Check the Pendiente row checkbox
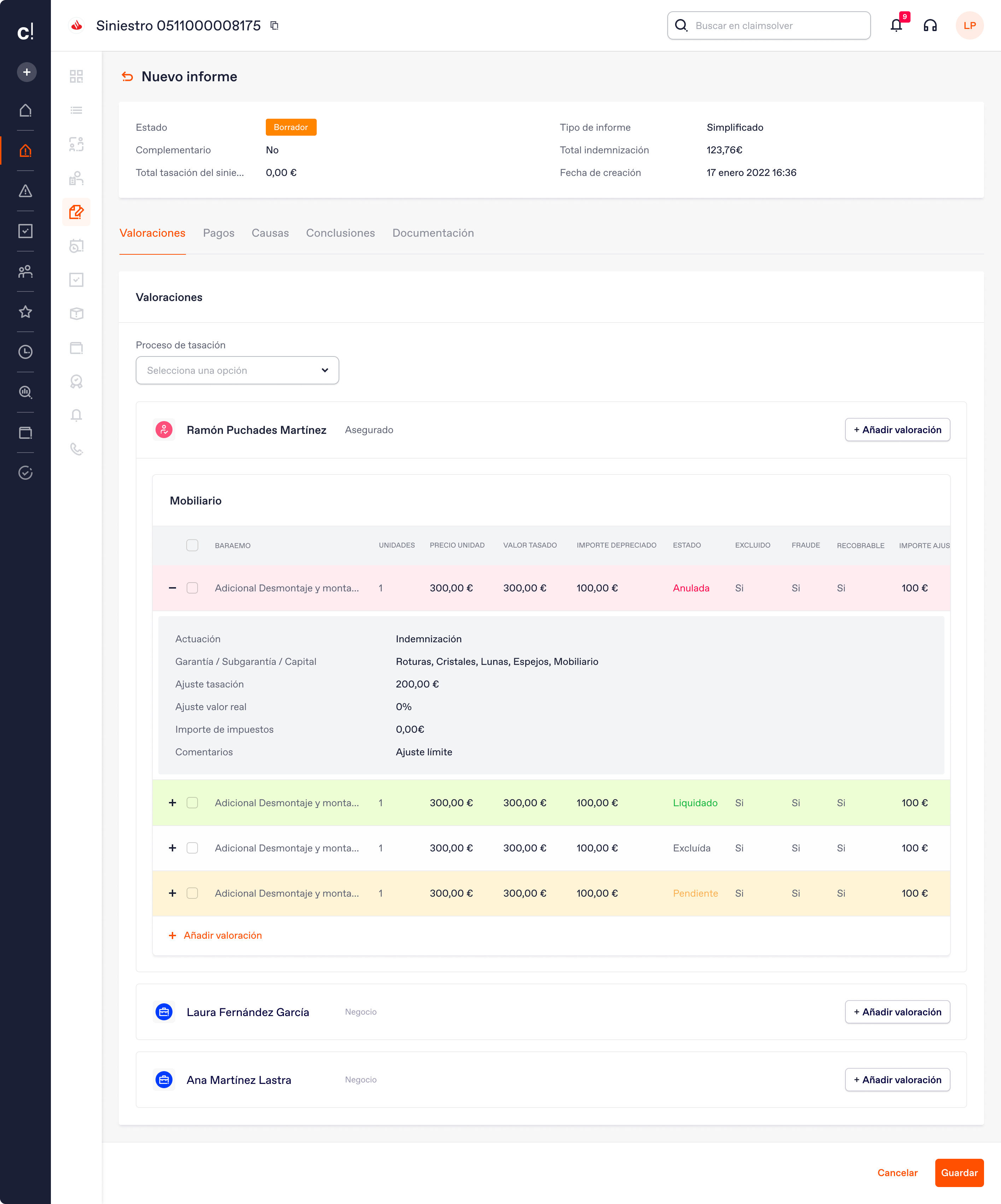The image size is (1001, 1204). tap(192, 893)
